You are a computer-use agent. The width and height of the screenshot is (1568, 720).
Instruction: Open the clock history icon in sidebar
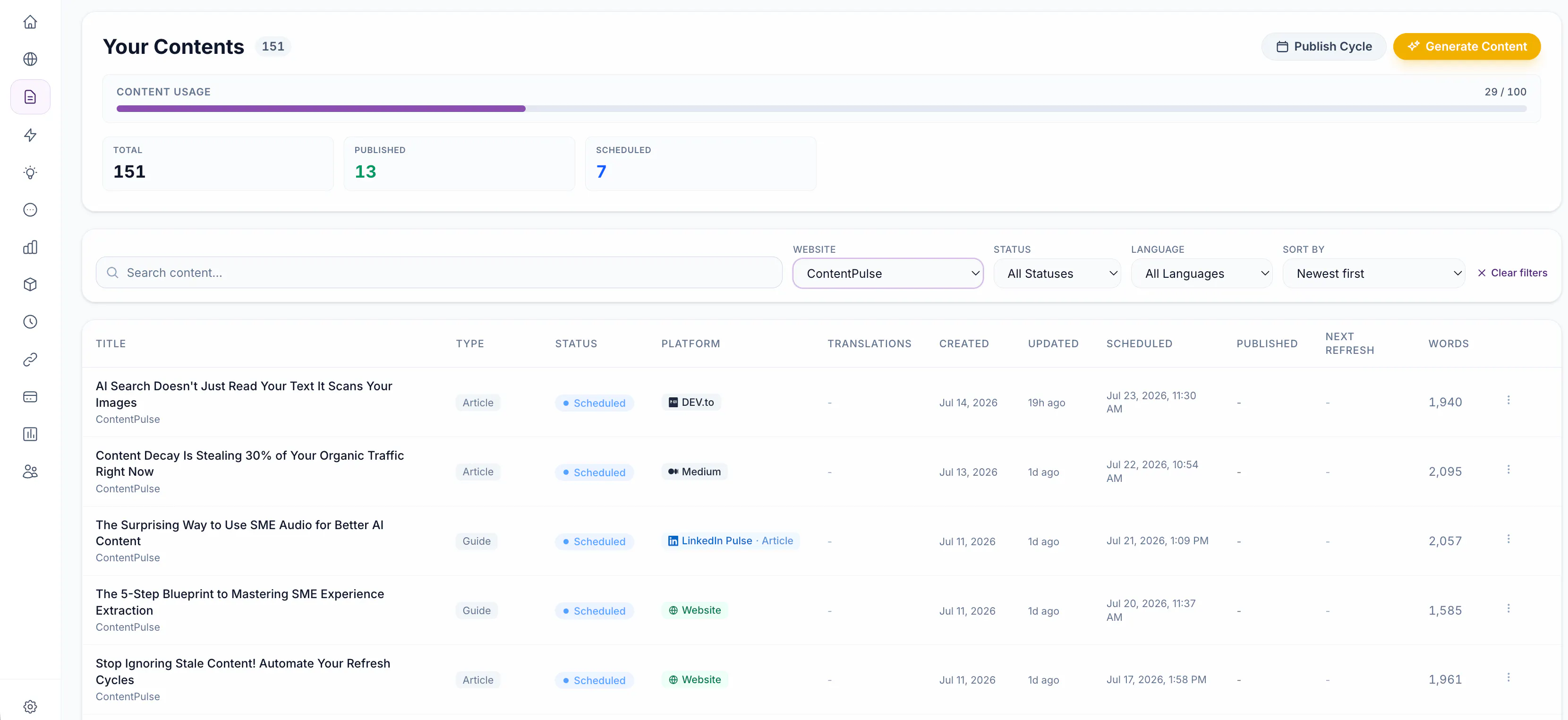30,322
